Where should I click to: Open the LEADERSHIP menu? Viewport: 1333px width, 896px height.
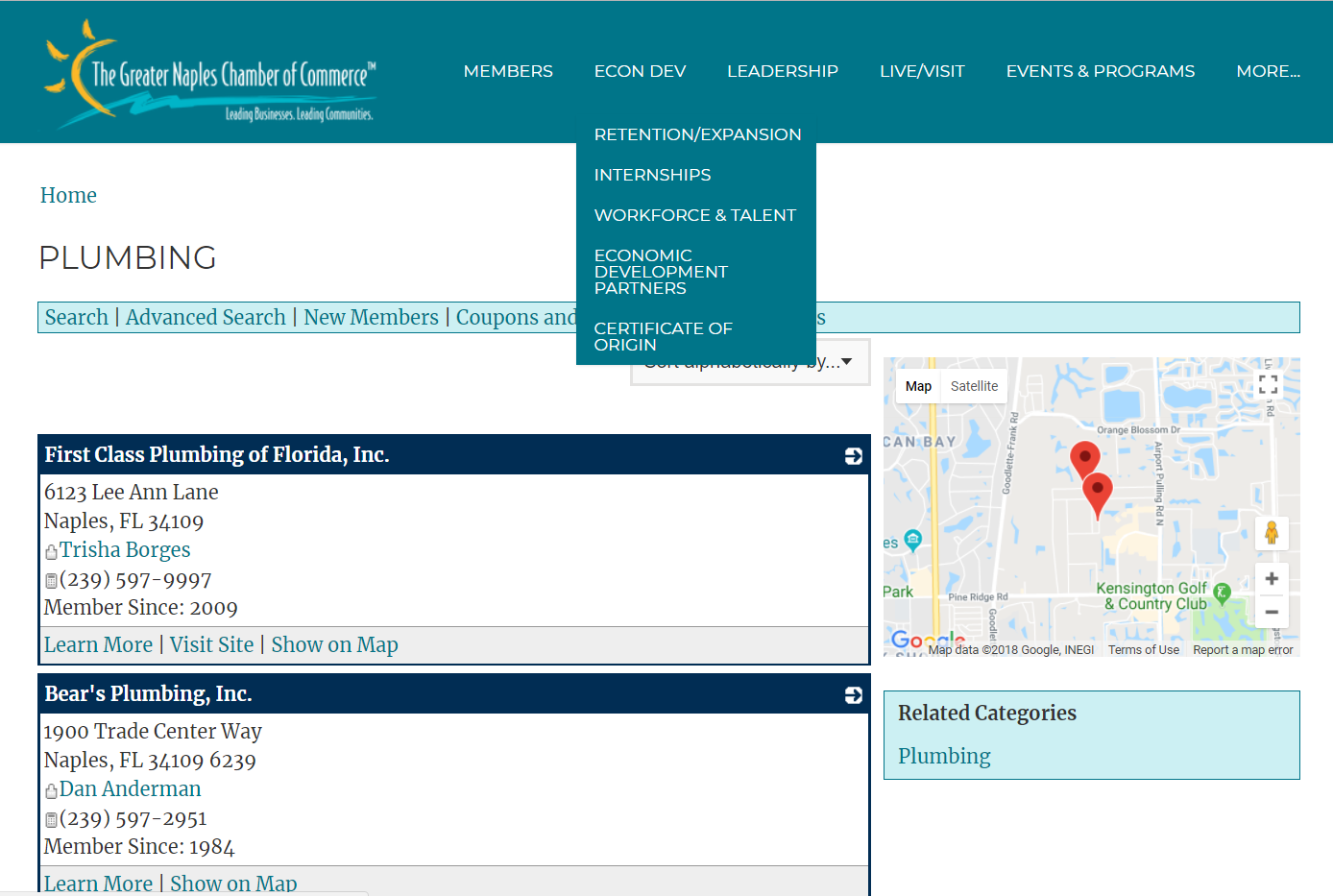(783, 71)
